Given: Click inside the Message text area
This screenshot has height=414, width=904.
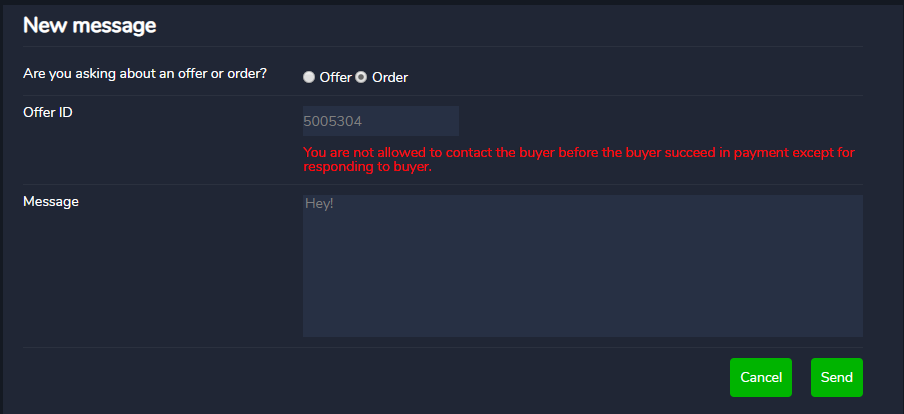Looking at the screenshot, I should (x=582, y=266).
